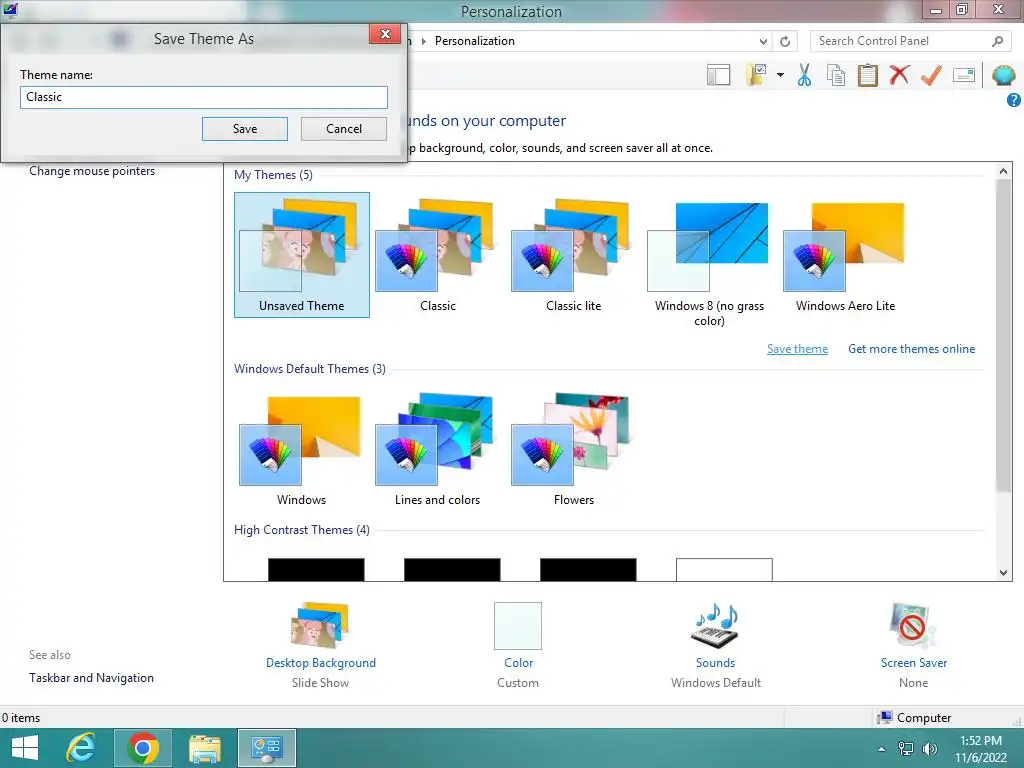The width and height of the screenshot is (1024, 768).
Task: Click the Control Panel taskbar icon
Action: (x=266, y=748)
